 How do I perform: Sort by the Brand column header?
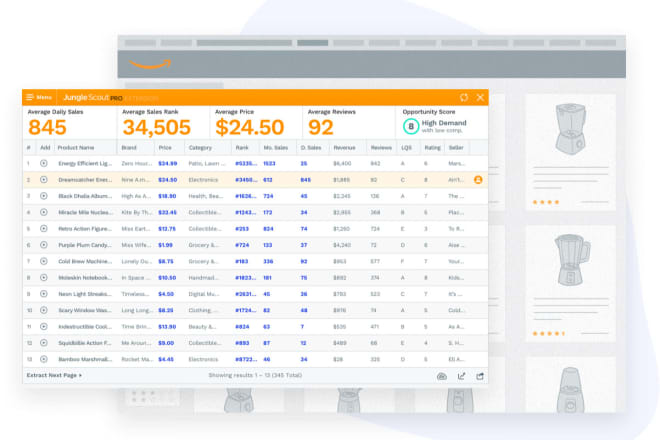pos(129,148)
